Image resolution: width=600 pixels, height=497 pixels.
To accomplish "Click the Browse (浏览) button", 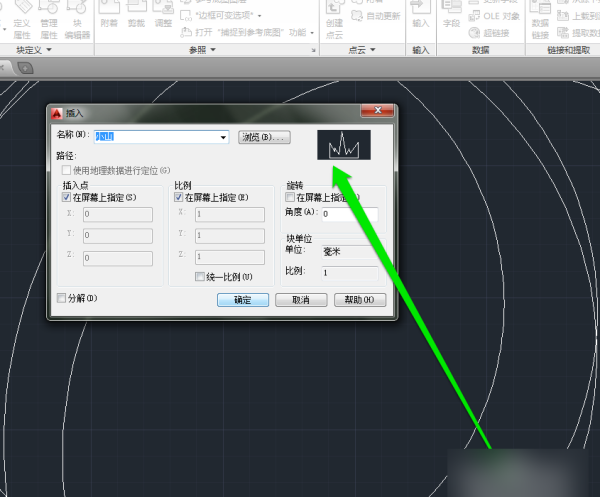I will 265,137.
